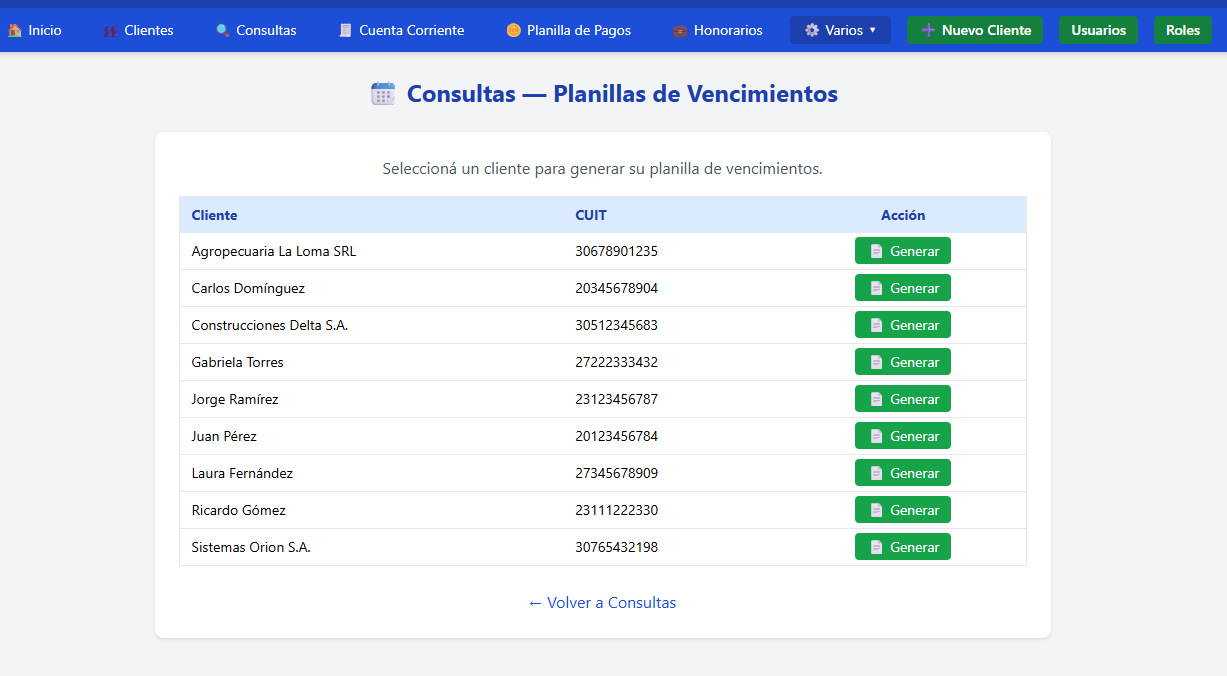Click the Roles button

coord(1183,30)
